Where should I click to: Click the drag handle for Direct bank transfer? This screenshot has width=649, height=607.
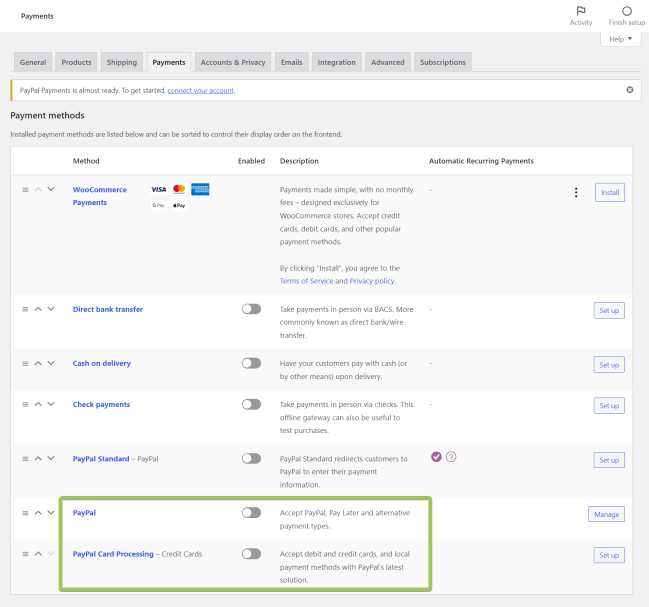pyautogui.click(x=26, y=309)
